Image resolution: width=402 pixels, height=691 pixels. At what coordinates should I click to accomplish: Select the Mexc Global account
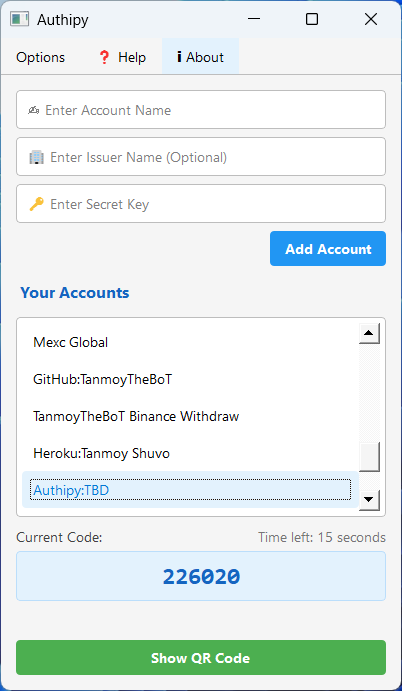pyautogui.click(x=190, y=342)
